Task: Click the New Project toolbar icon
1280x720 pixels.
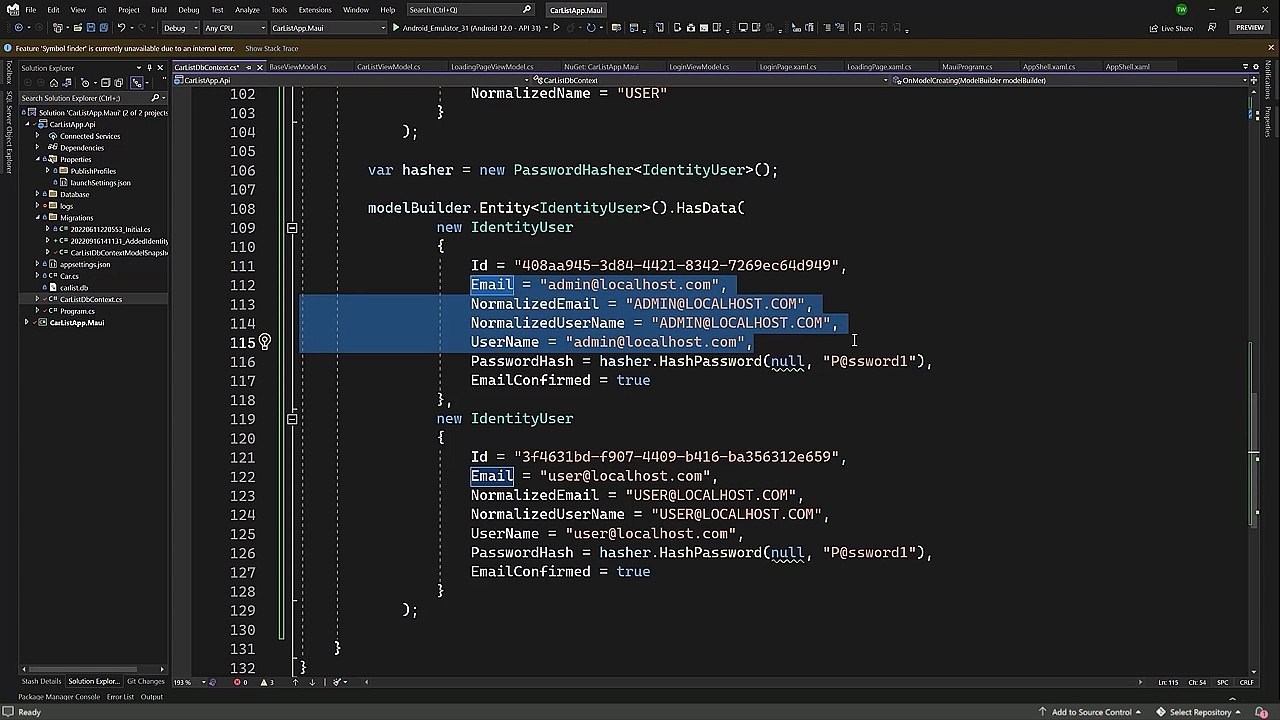Action: pyautogui.click(x=57, y=28)
